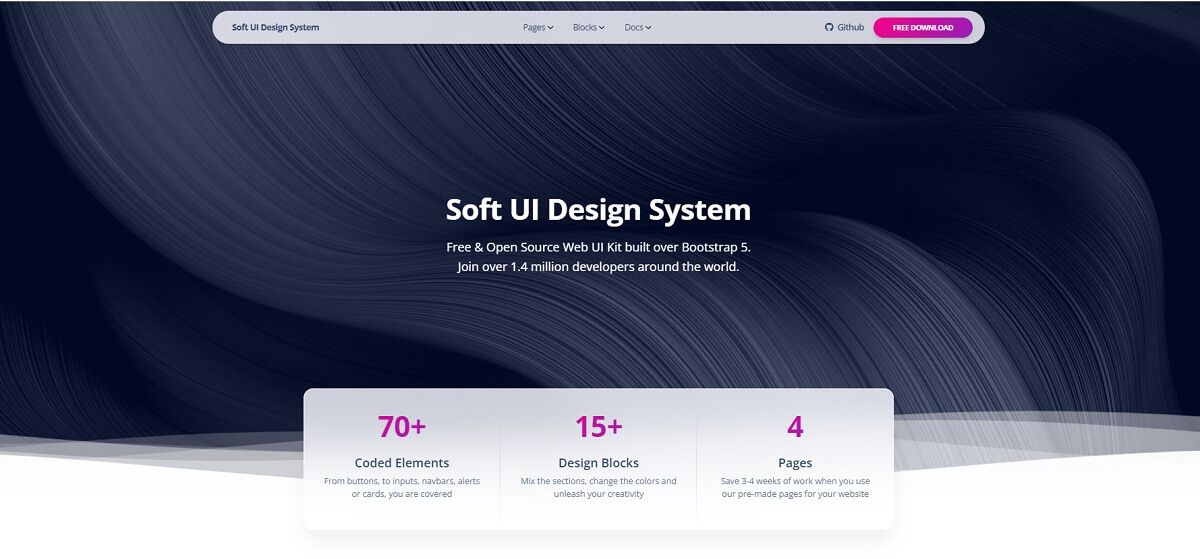Click the 4 counter number

[795, 427]
